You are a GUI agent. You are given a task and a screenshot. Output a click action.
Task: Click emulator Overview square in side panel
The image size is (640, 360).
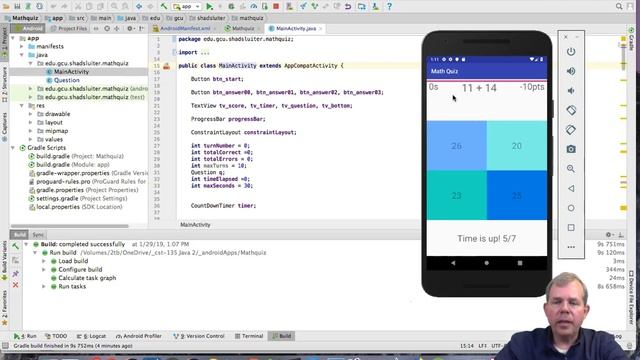pos(571,227)
